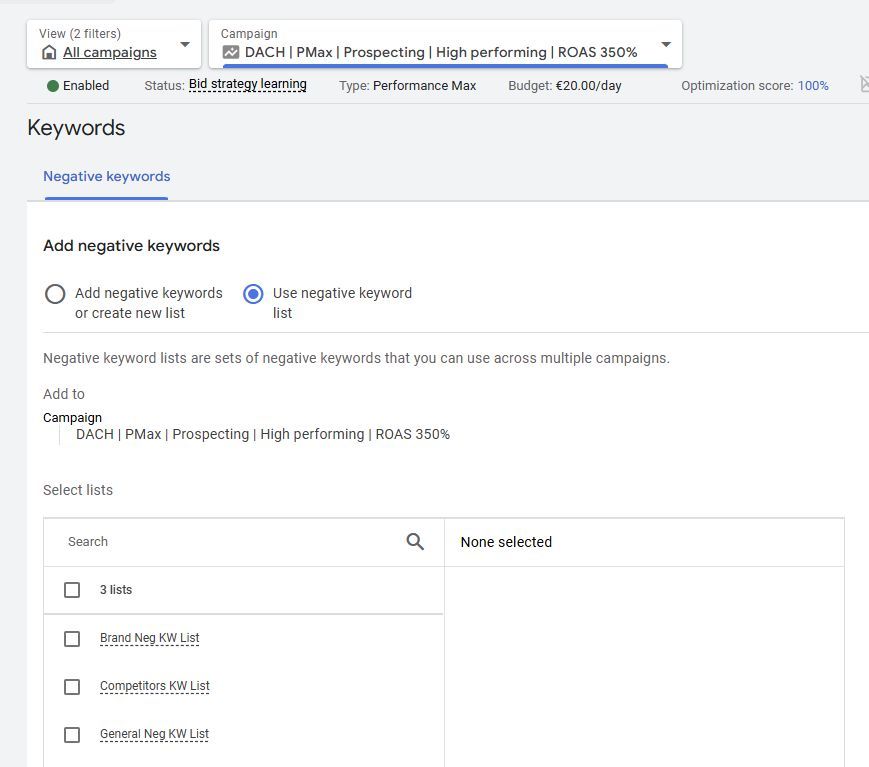
Task: Check the Brand Neg KW List checkbox
Action: 71,638
